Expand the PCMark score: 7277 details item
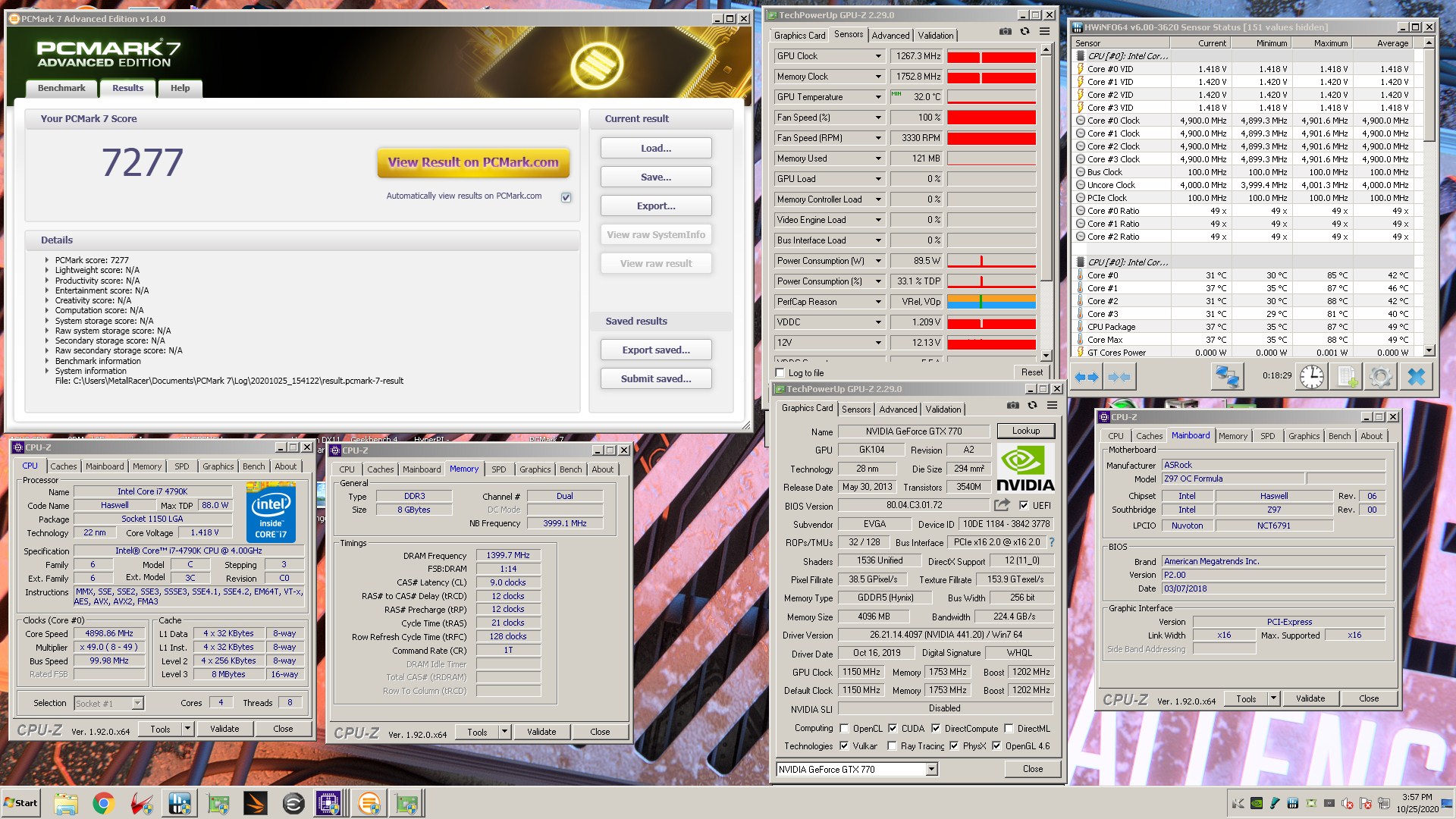Screen dimensions: 1456x819 (47, 260)
